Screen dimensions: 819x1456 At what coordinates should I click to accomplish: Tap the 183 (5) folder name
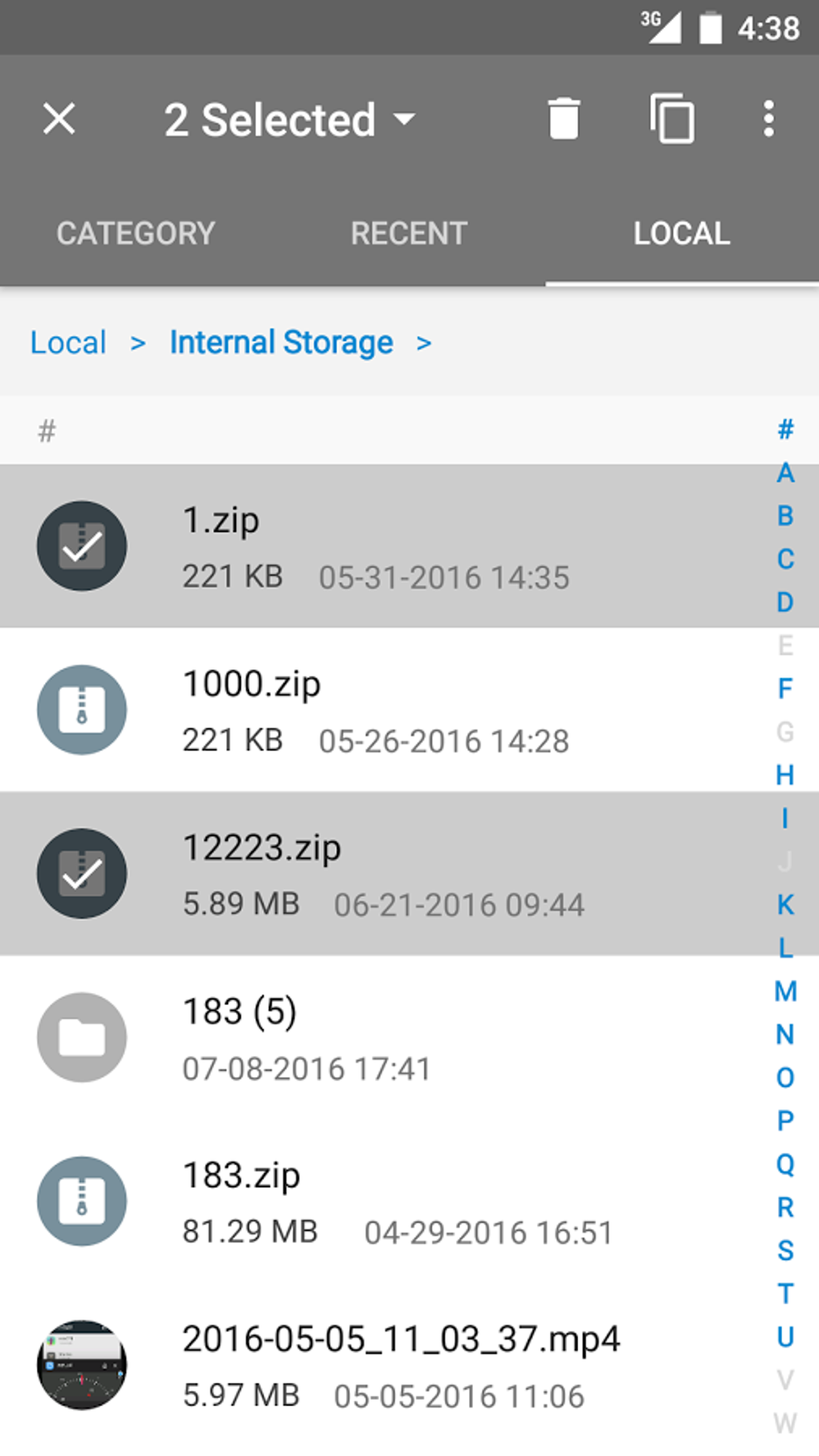tap(239, 1011)
